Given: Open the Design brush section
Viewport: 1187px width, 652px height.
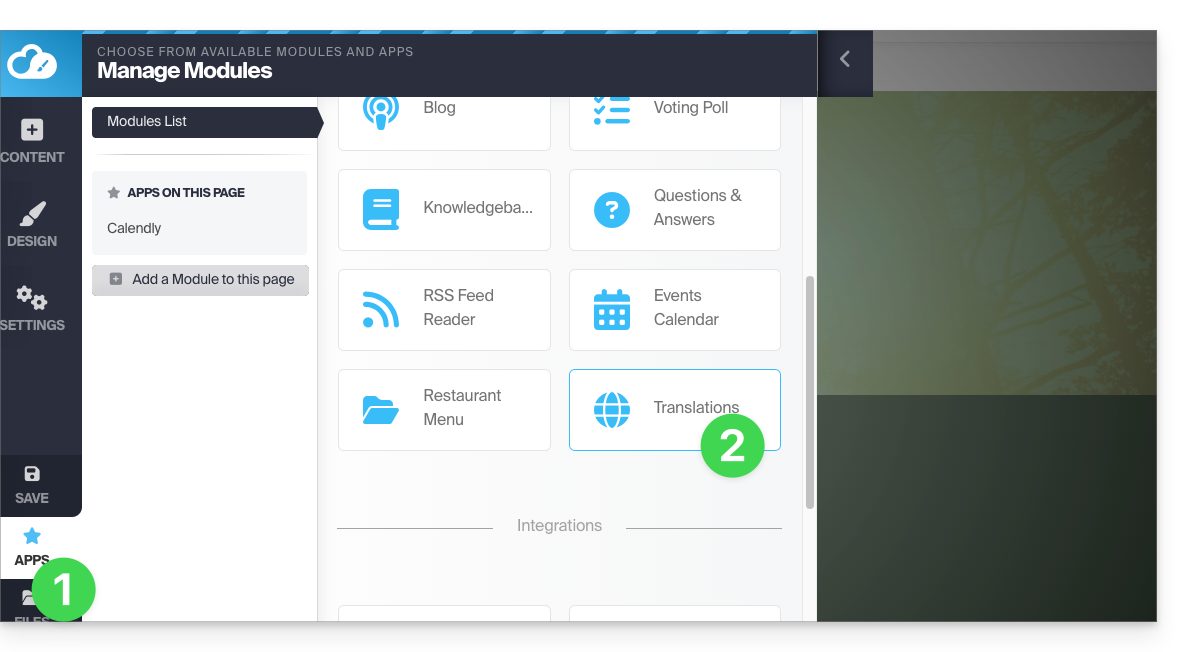Looking at the screenshot, I should click(x=32, y=225).
